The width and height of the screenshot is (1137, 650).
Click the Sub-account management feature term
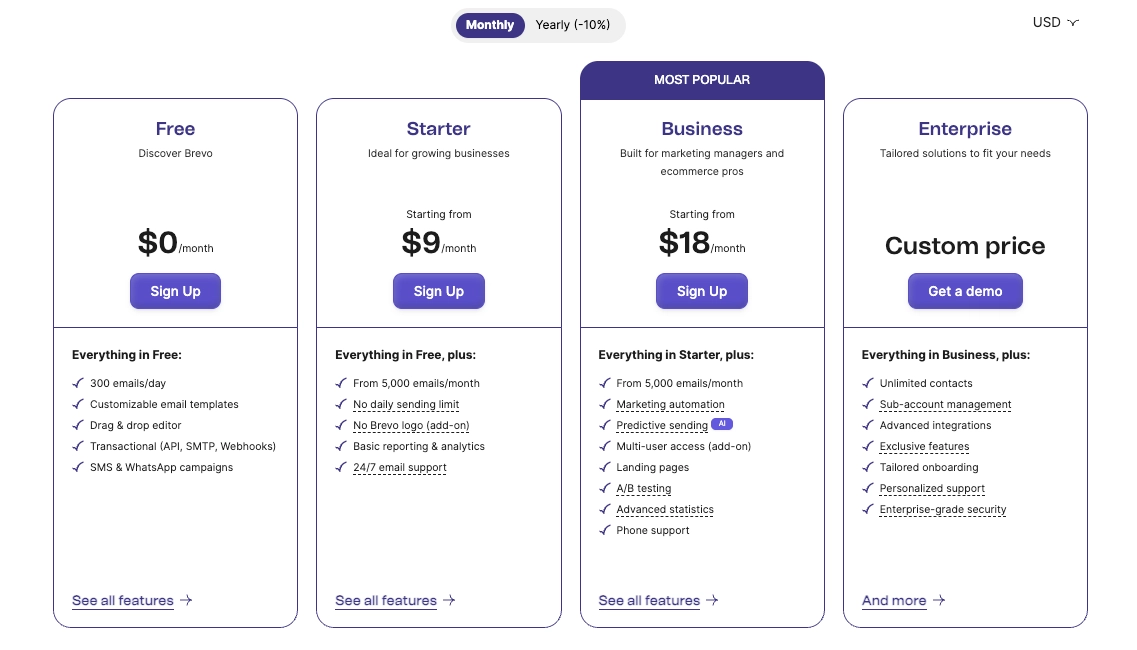pyautogui.click(x=945, y=405)
